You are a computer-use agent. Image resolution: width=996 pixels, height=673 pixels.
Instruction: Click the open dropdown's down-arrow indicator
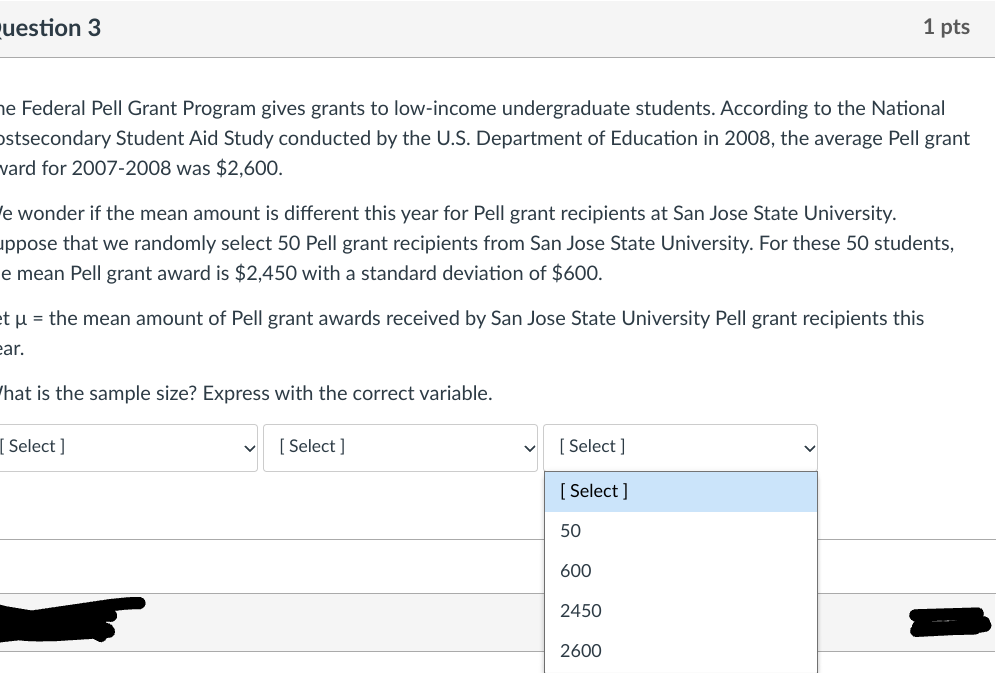coord(808,447)
